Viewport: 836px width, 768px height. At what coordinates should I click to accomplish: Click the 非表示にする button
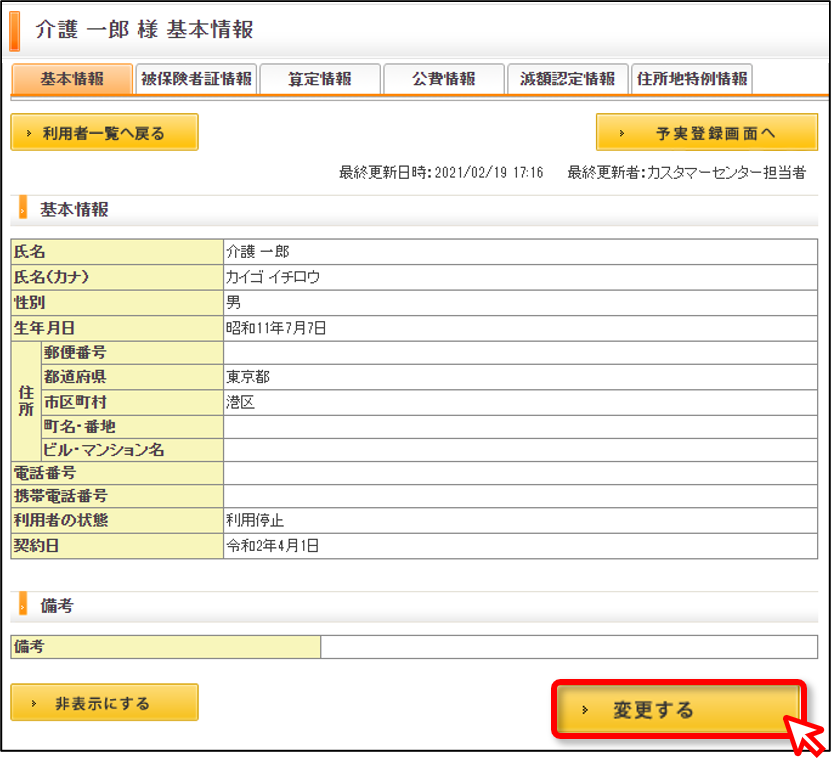click(104, 702)
